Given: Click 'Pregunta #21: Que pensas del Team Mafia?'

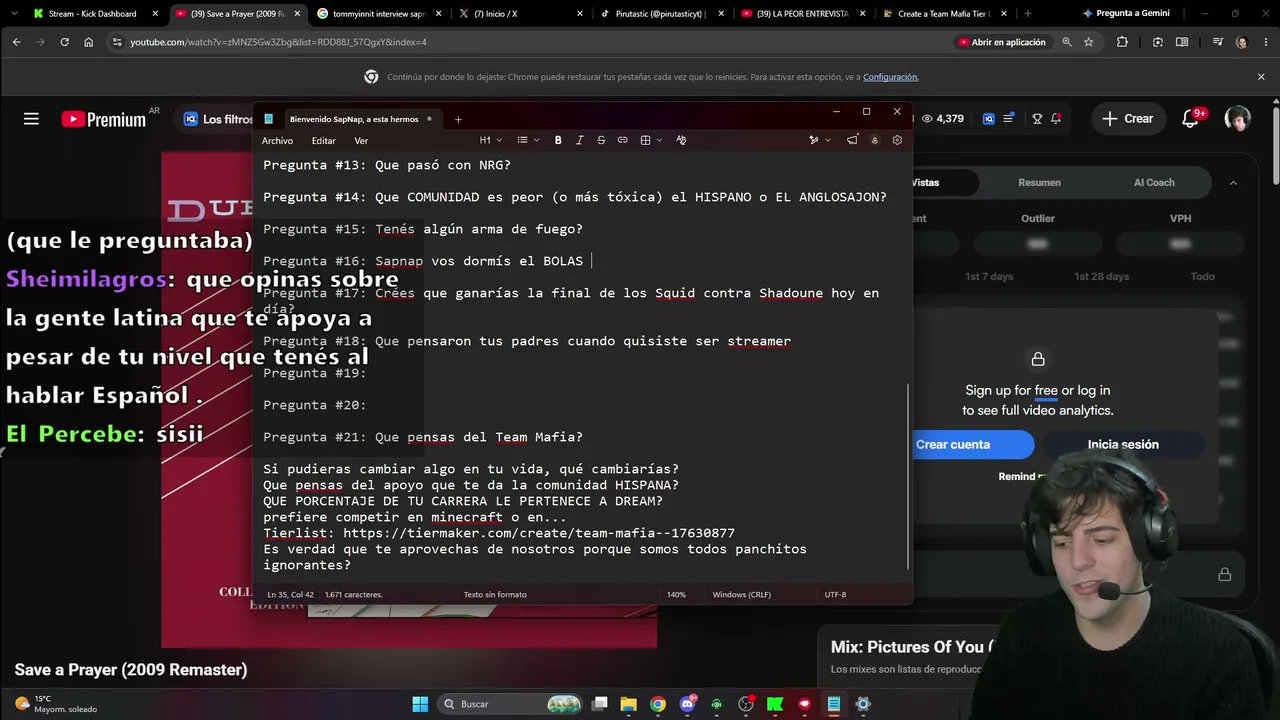Looking at the screenshot, I should point(423,437).
